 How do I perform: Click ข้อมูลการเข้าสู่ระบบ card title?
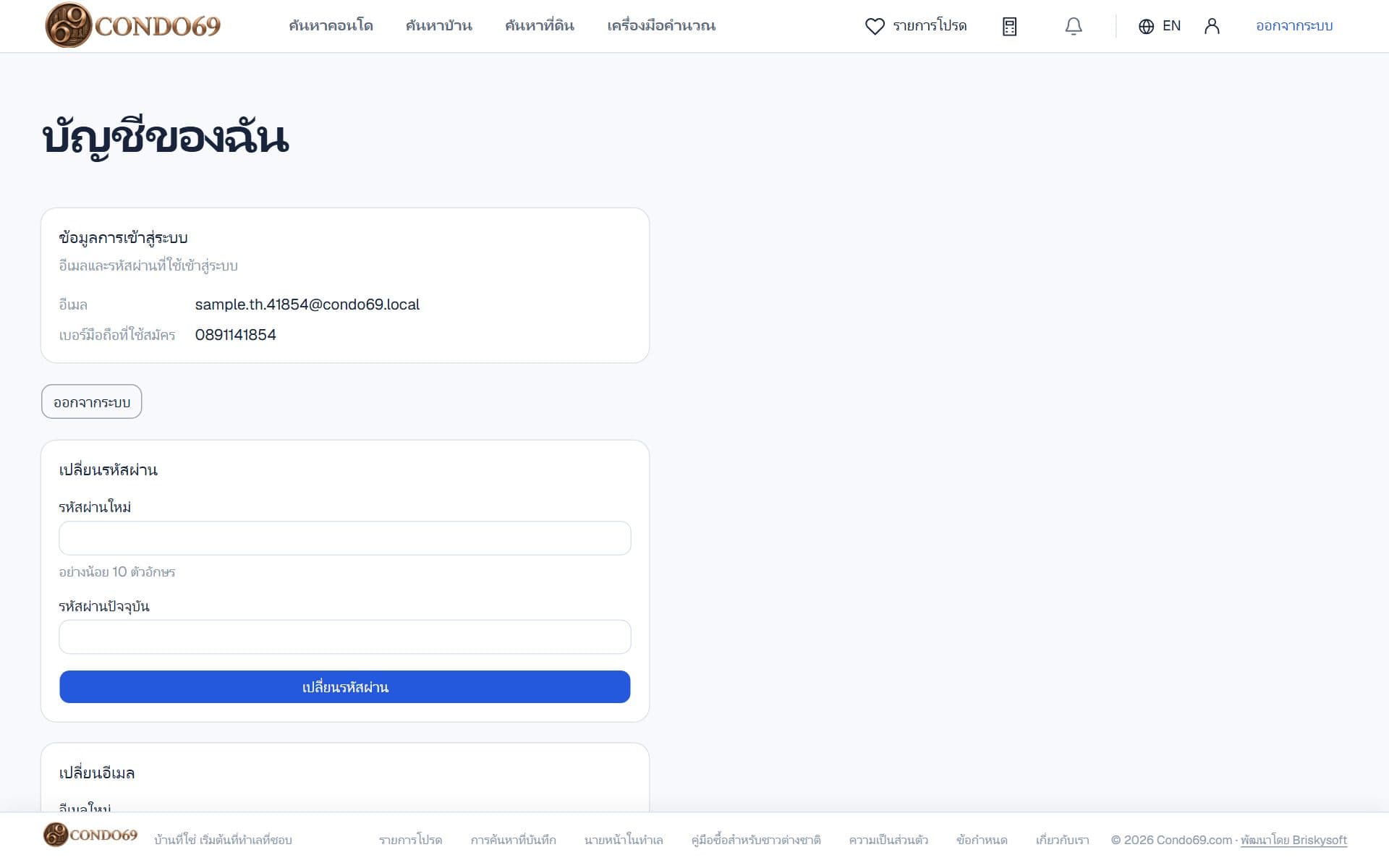[x=123, y=237]
